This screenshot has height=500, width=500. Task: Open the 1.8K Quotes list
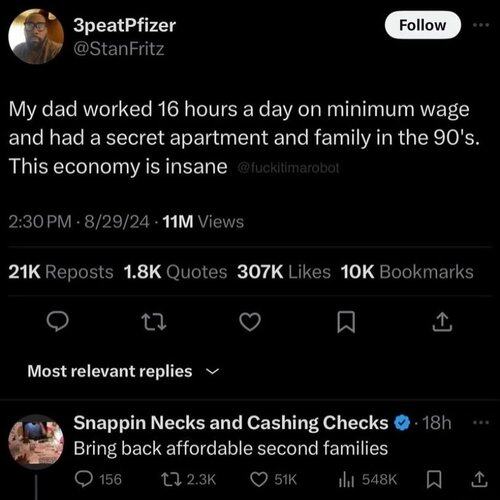[175, 272]
